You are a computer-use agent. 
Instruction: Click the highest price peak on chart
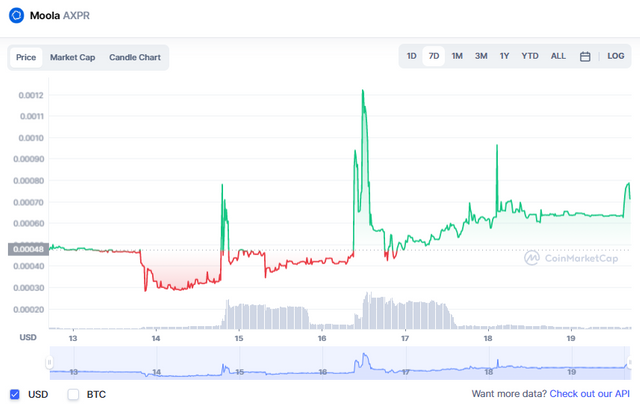click(x=362, y=91)
